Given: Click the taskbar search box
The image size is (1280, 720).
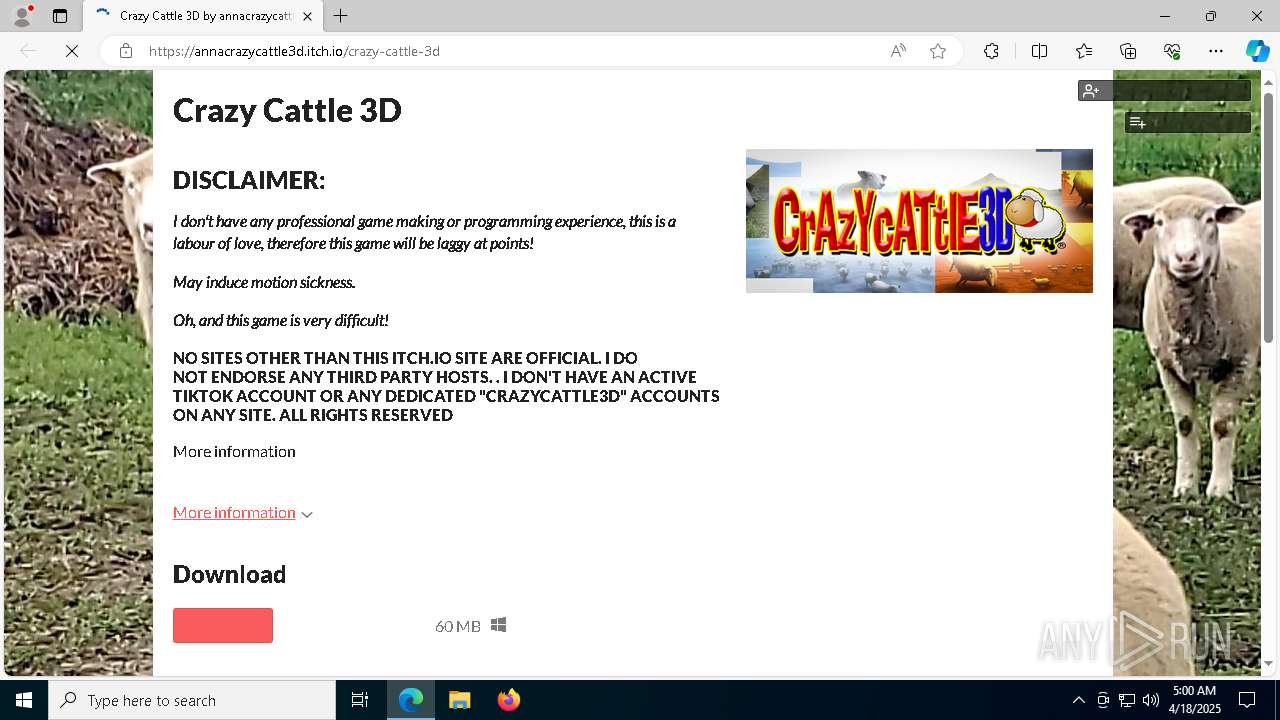Looking at the screenshot, I should pos(192,700).
